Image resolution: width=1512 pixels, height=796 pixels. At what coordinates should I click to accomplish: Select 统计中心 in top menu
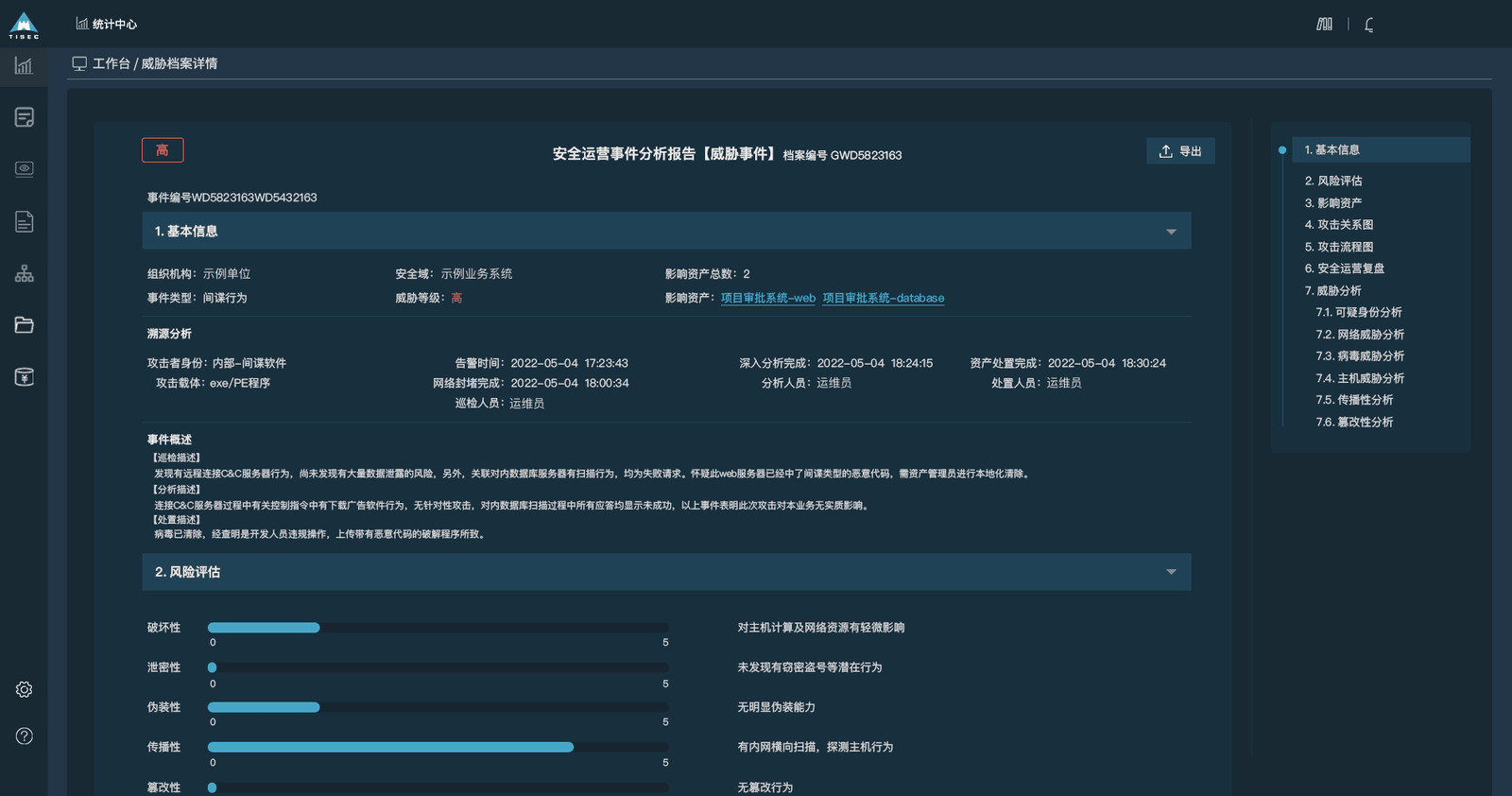click(x=114, y=24)
